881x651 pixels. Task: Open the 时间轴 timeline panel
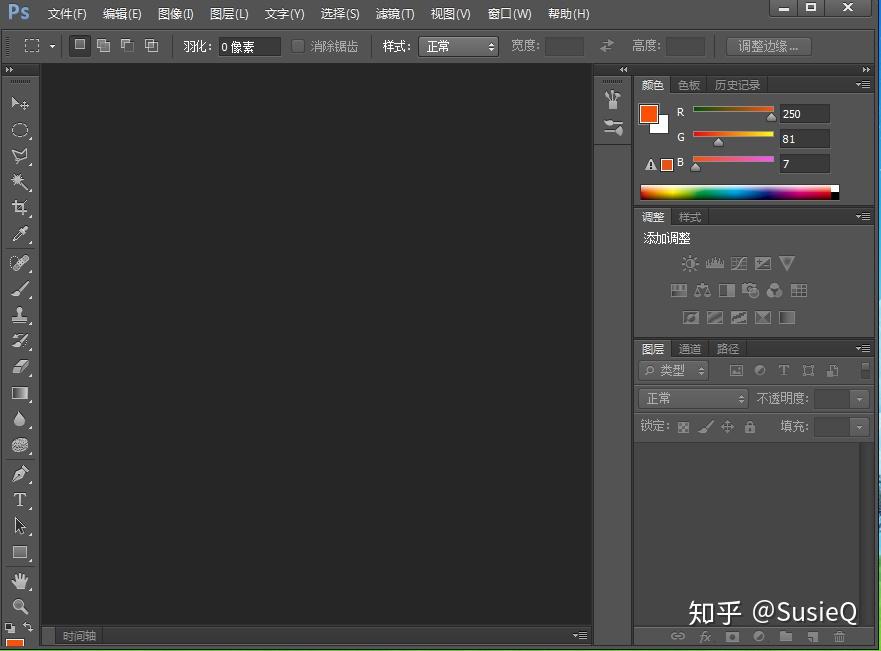point(79,636)
